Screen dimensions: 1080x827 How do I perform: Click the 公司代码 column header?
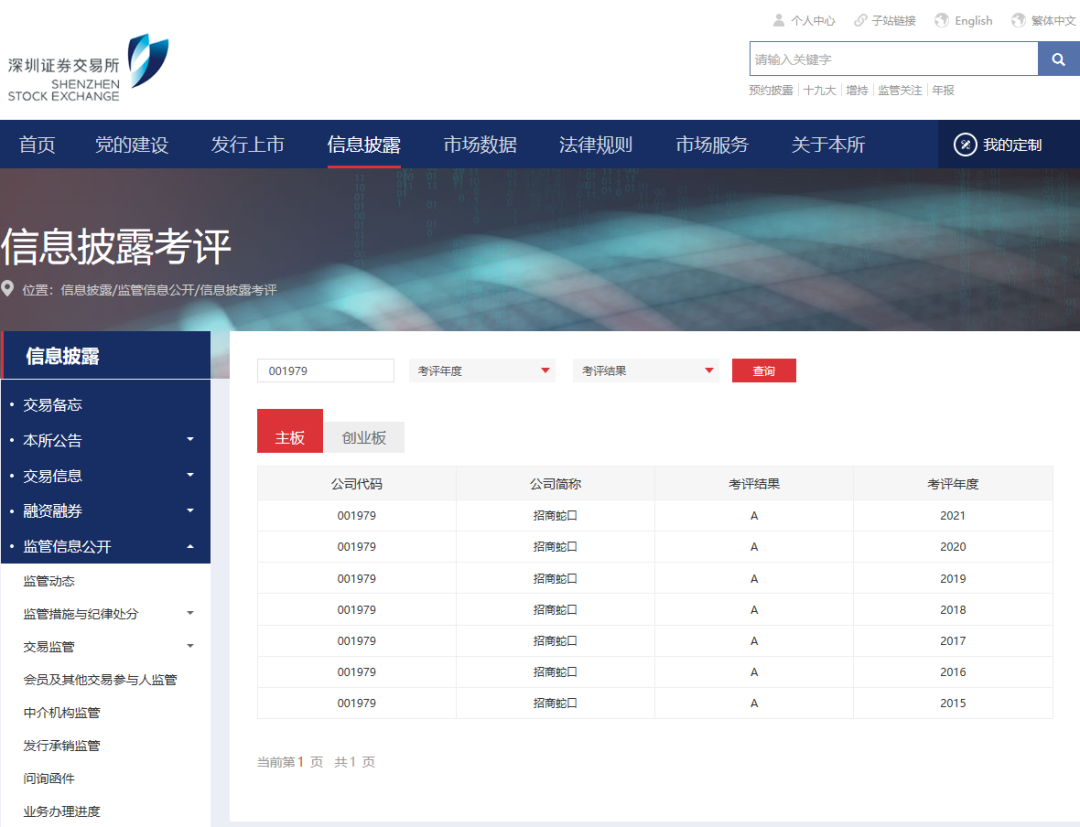pyautogui.click(x=357, y=484)
